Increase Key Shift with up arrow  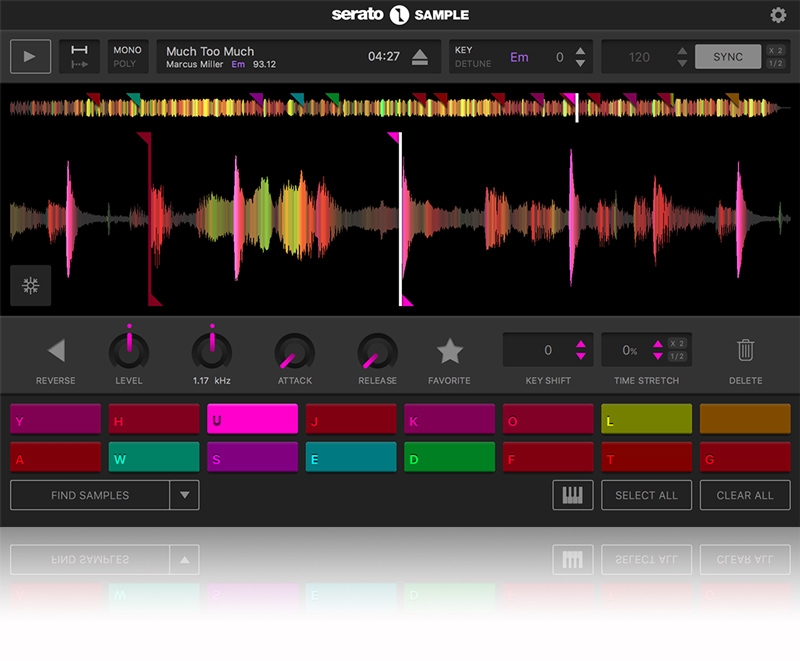tap(580, 344)
